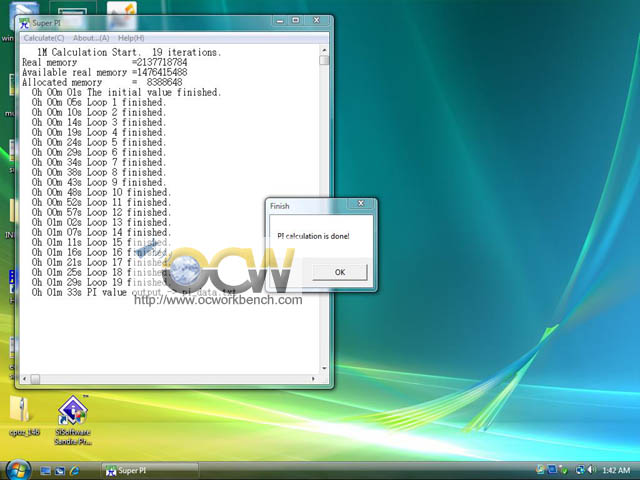Viewport: 640px width, 480px height.
Task: Open the cpuz_146 folder on desktop
Action: [x=22, y=415]
